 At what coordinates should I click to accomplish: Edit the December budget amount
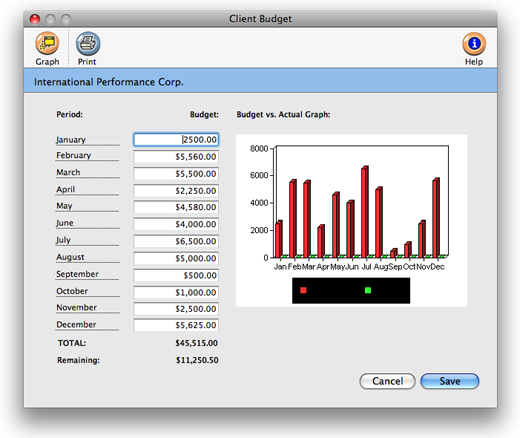(x=176, y=325)
